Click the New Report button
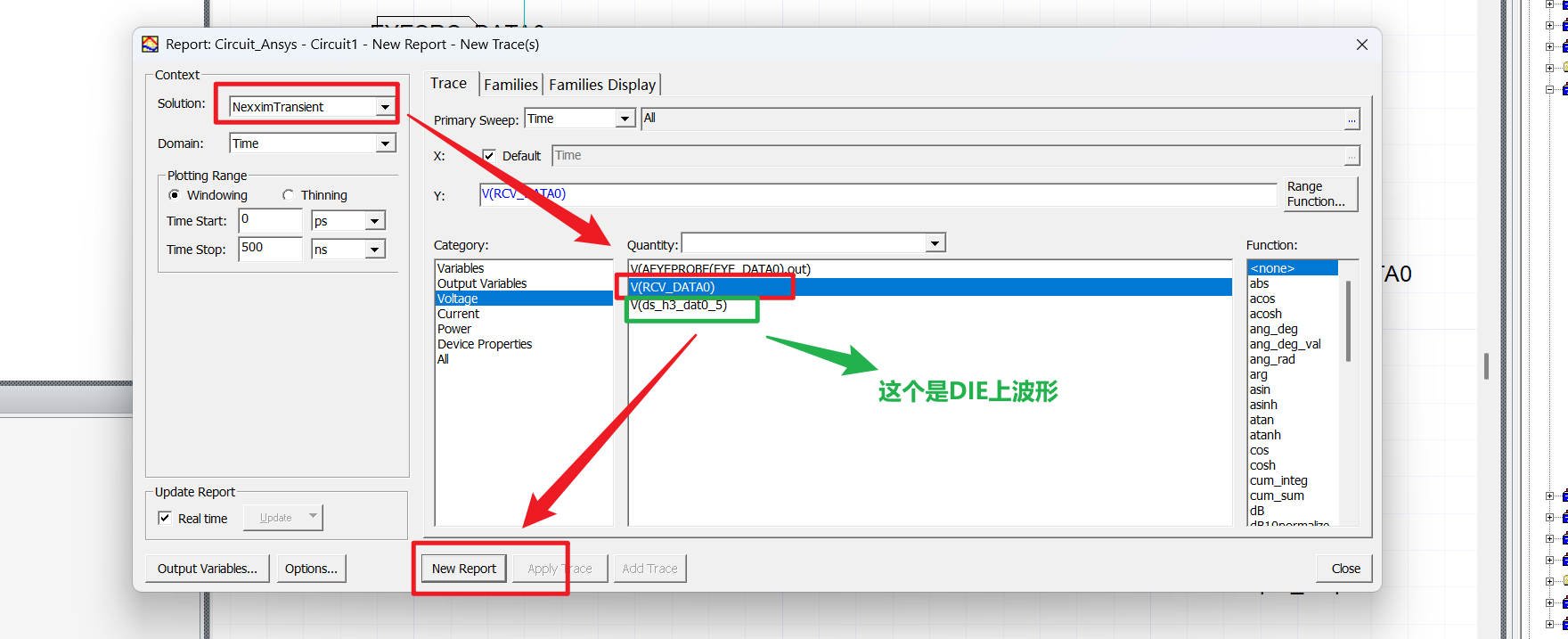1568x639 pixels. [x=463, y=569]
